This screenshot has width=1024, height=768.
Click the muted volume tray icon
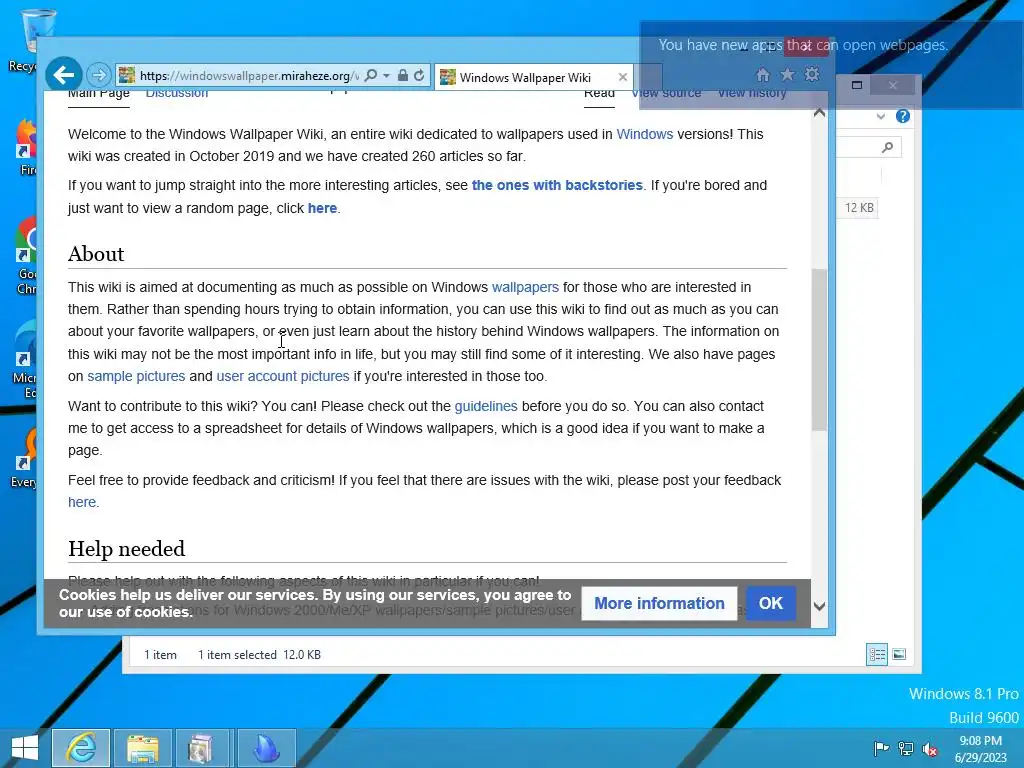point(930,749)
